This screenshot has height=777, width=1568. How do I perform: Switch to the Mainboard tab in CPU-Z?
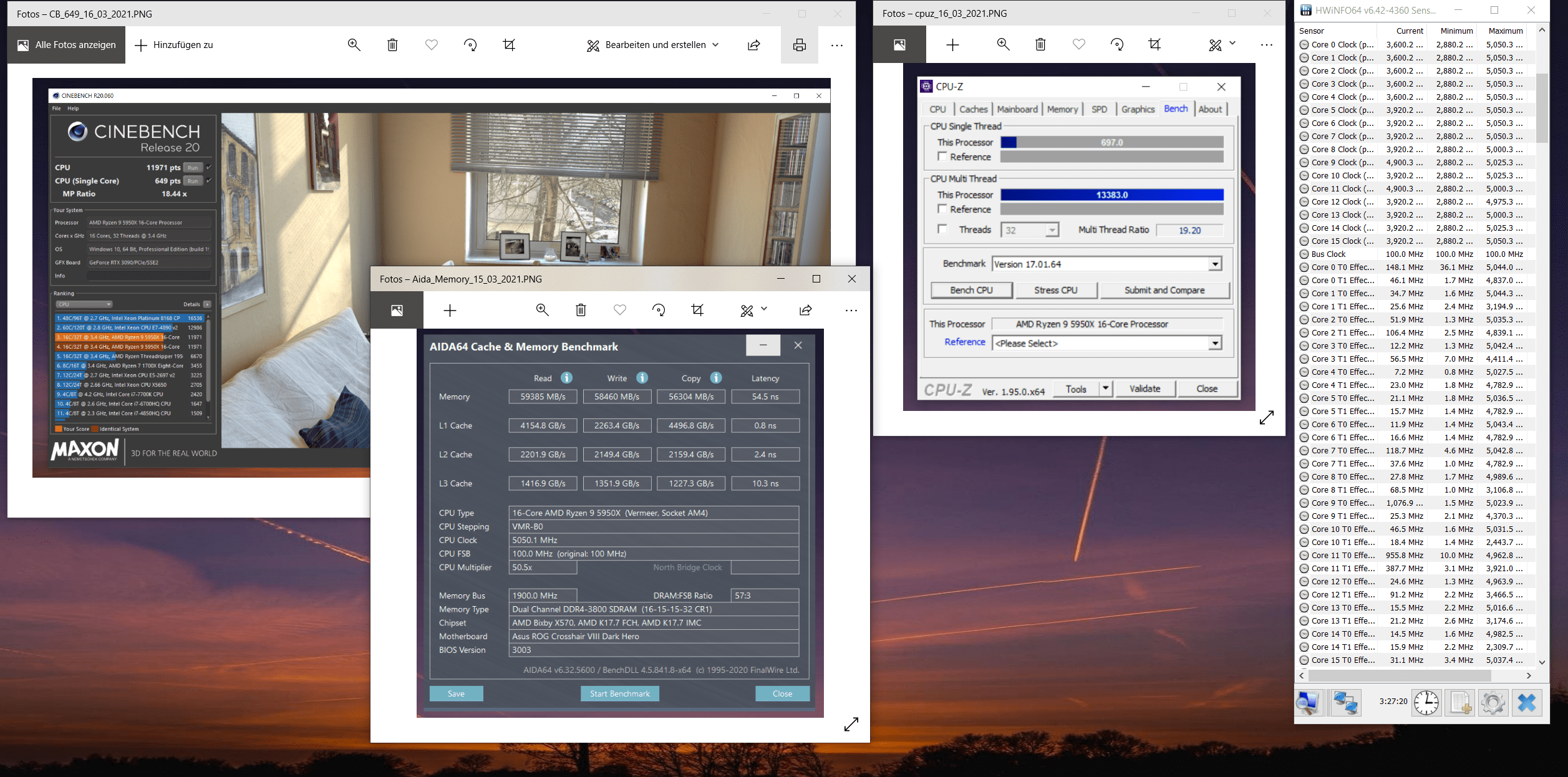[x=1017, y=109]
